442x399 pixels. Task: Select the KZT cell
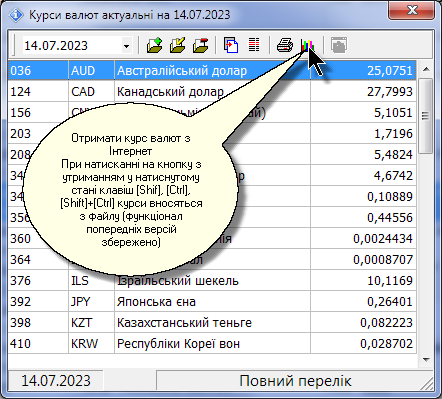[x=91, y=322]
